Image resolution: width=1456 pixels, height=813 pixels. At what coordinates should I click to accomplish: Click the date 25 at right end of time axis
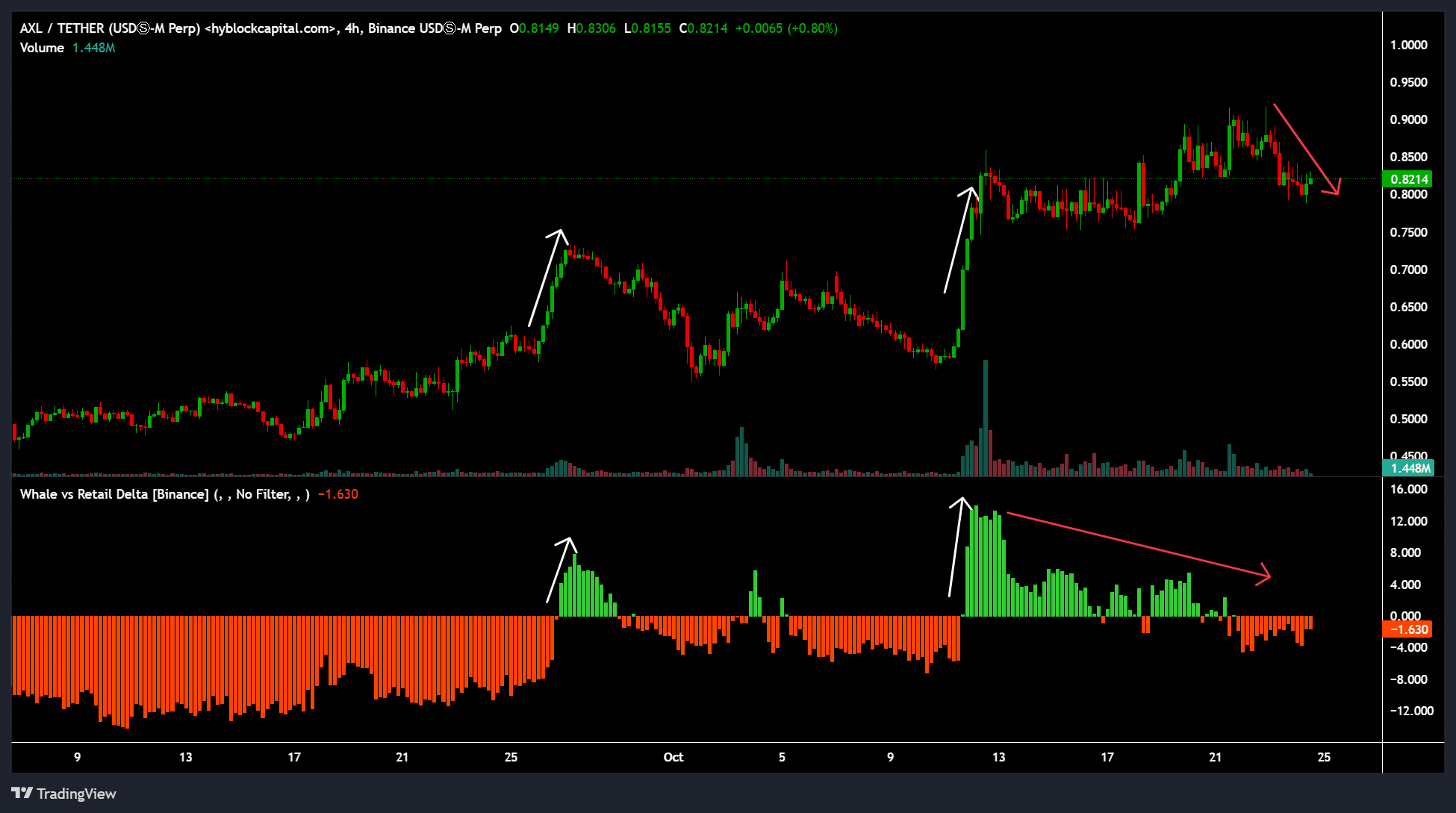(x=1324, y=757)
